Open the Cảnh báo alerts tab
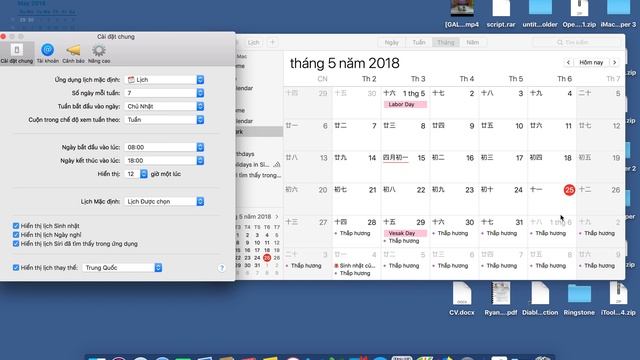This screenshot has width=640, height=360. tap(73, 53)
